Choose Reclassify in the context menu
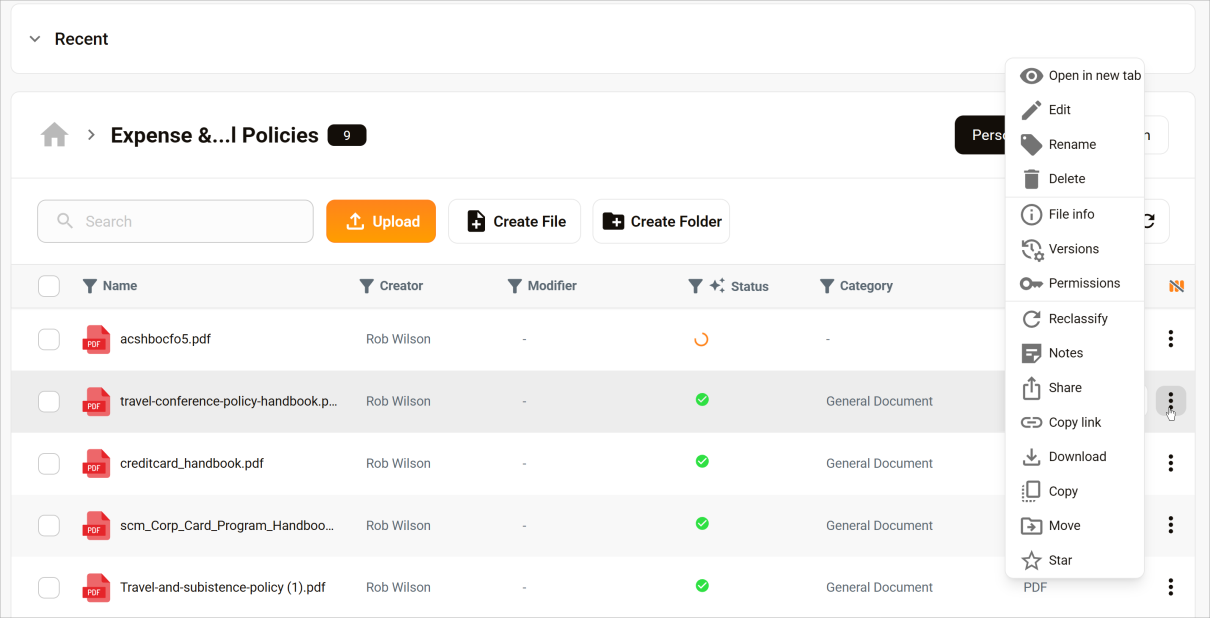The width and height of the screenshot is (1210, 618). point(1075,319)
